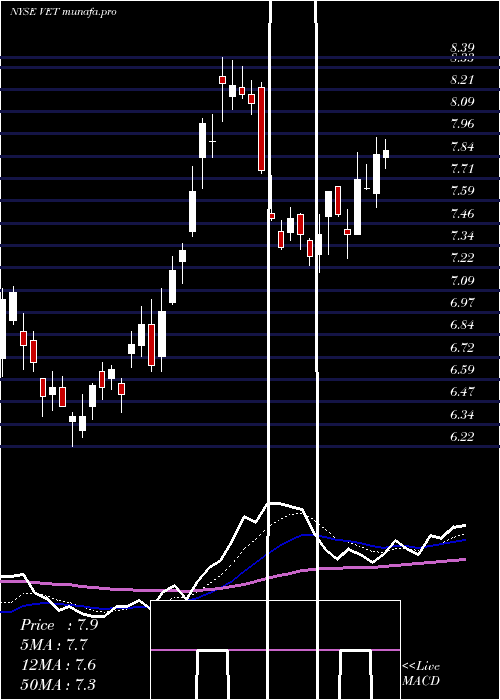
Task: Select the 8.09 price axis label
Action: [x=462, y=102]
